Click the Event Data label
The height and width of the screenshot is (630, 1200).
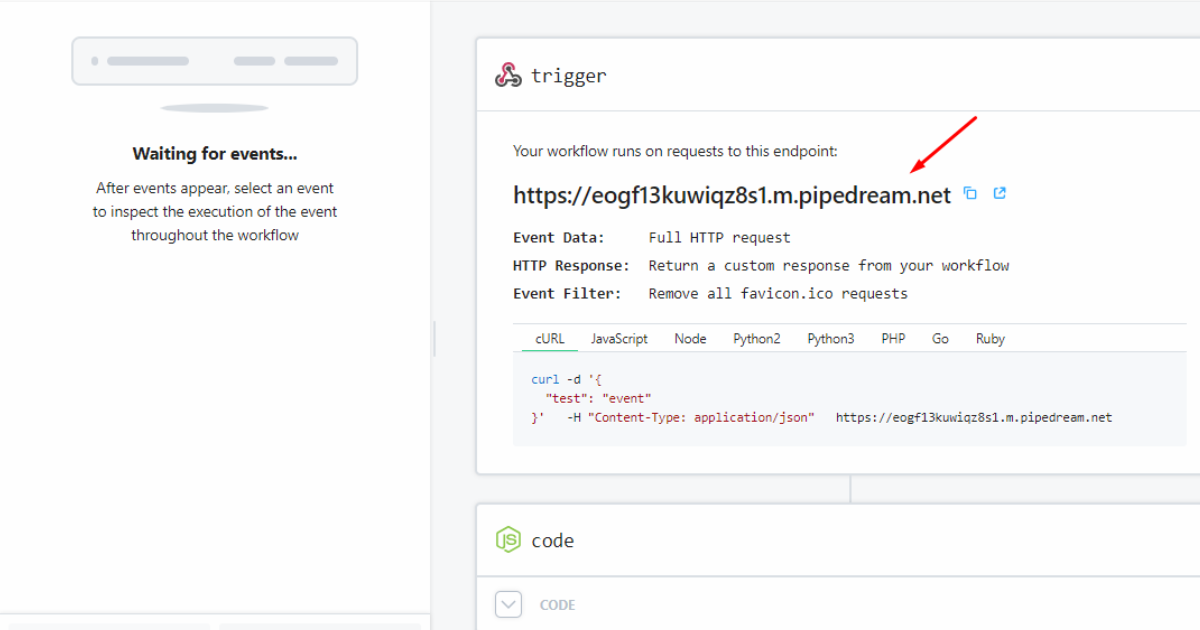pyautogui.click(x=559, y=238)
